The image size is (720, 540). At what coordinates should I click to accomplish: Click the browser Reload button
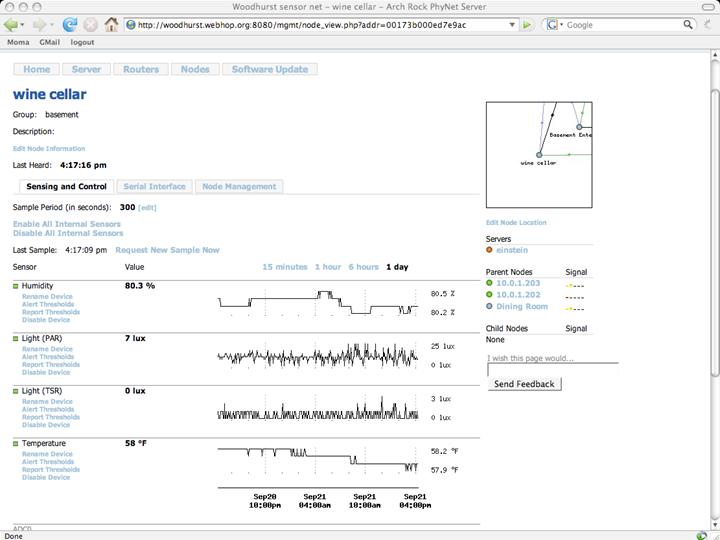(70, 24)
